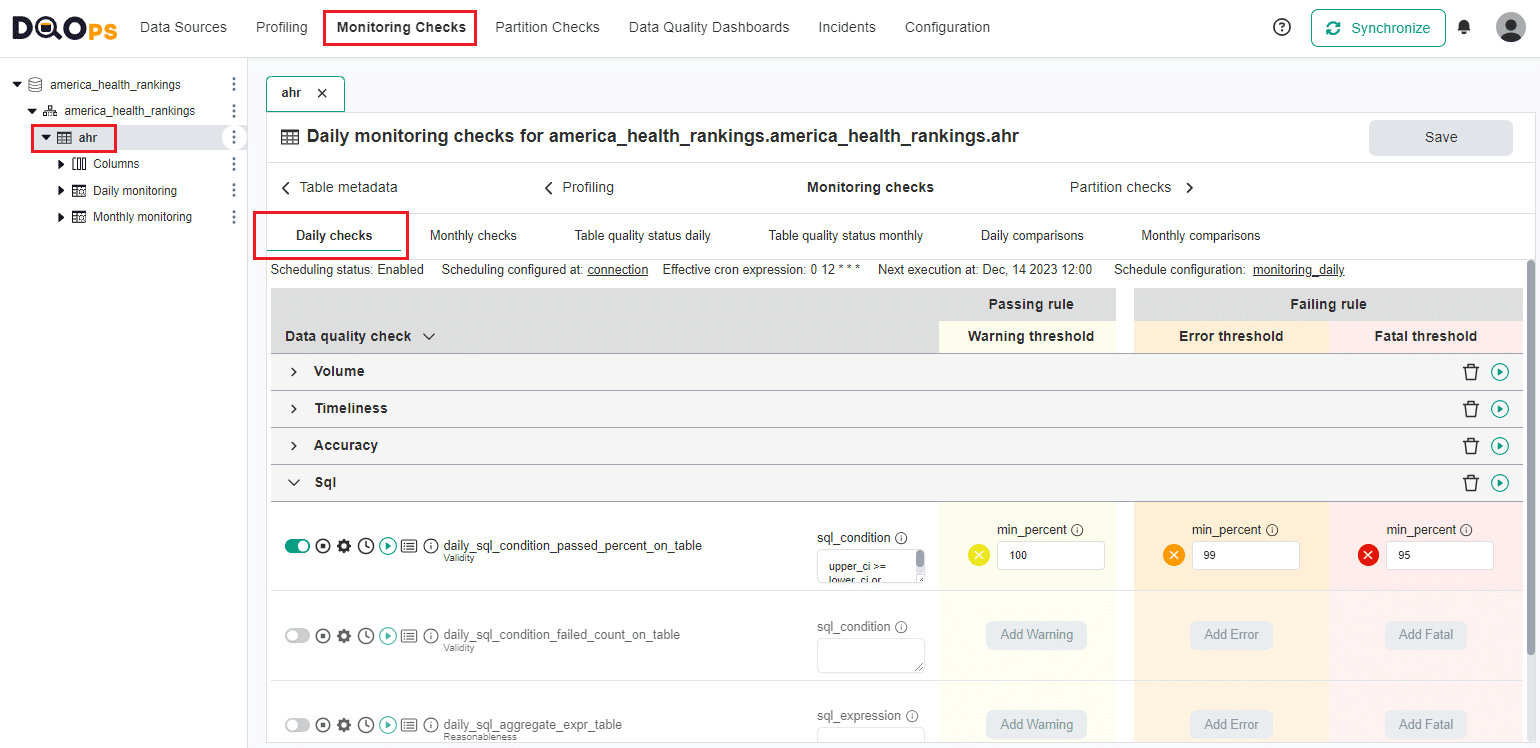Click the Synchronize button
Viewport: 1540px width, 748px height.
[x=1378, y=28]
